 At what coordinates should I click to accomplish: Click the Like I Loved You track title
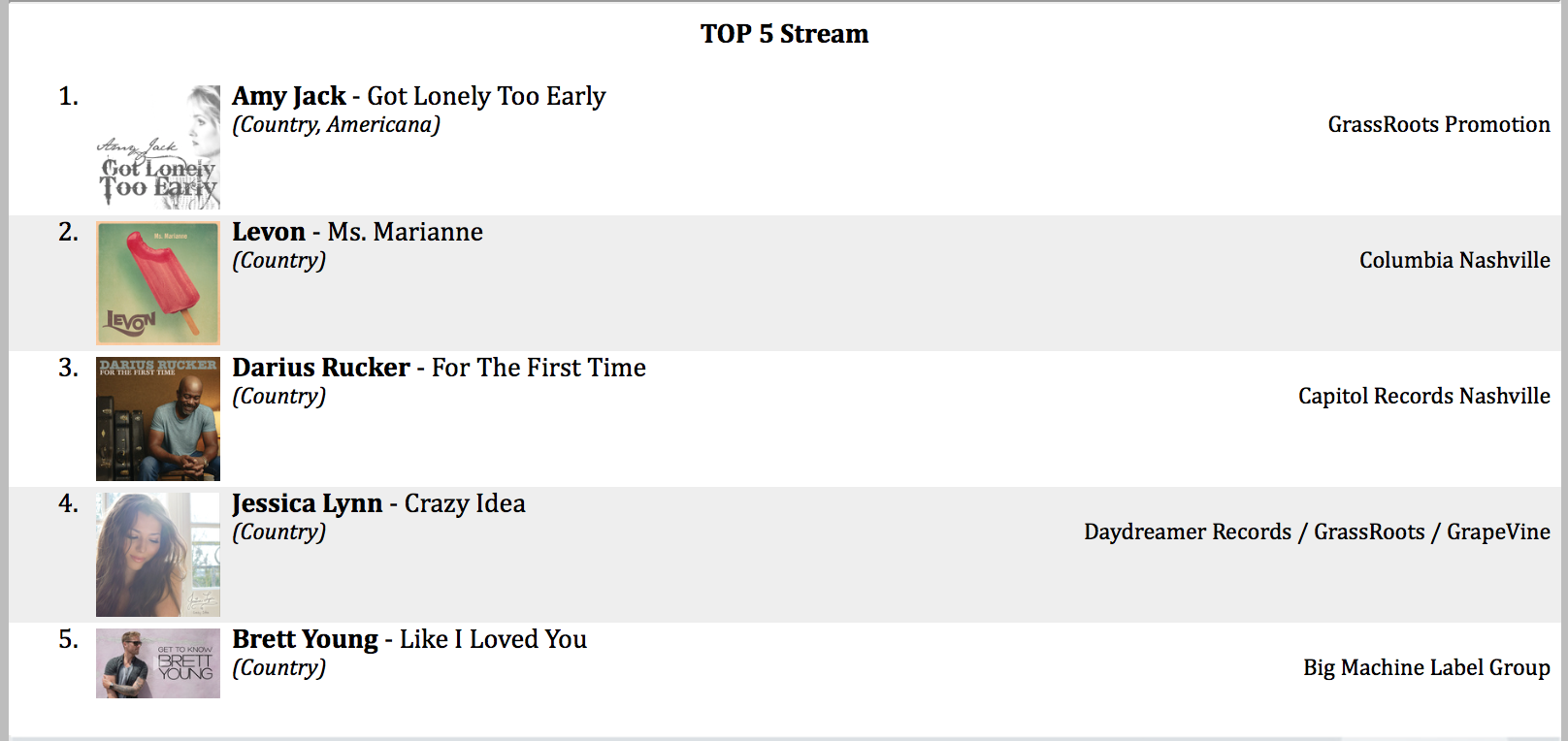click(x=493, y=639)
